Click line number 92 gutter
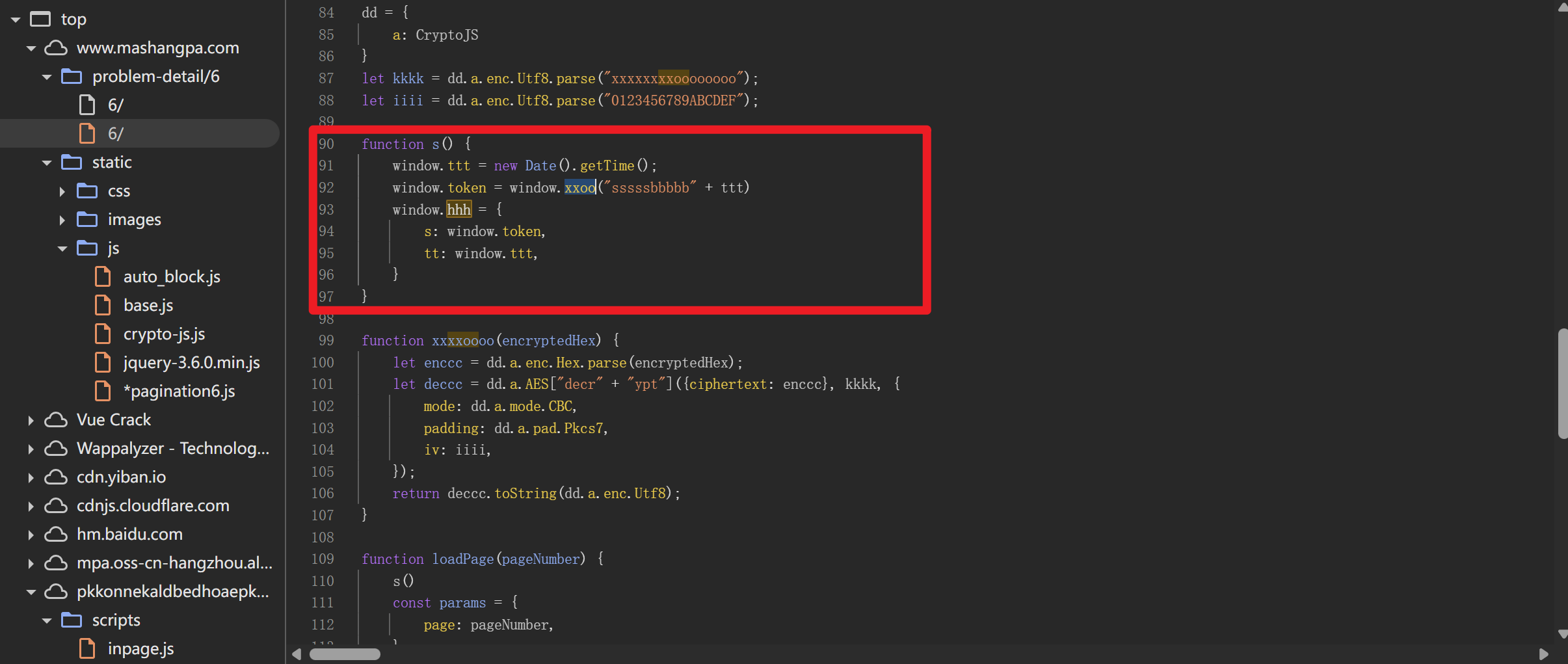 click(x=326, y=188)
